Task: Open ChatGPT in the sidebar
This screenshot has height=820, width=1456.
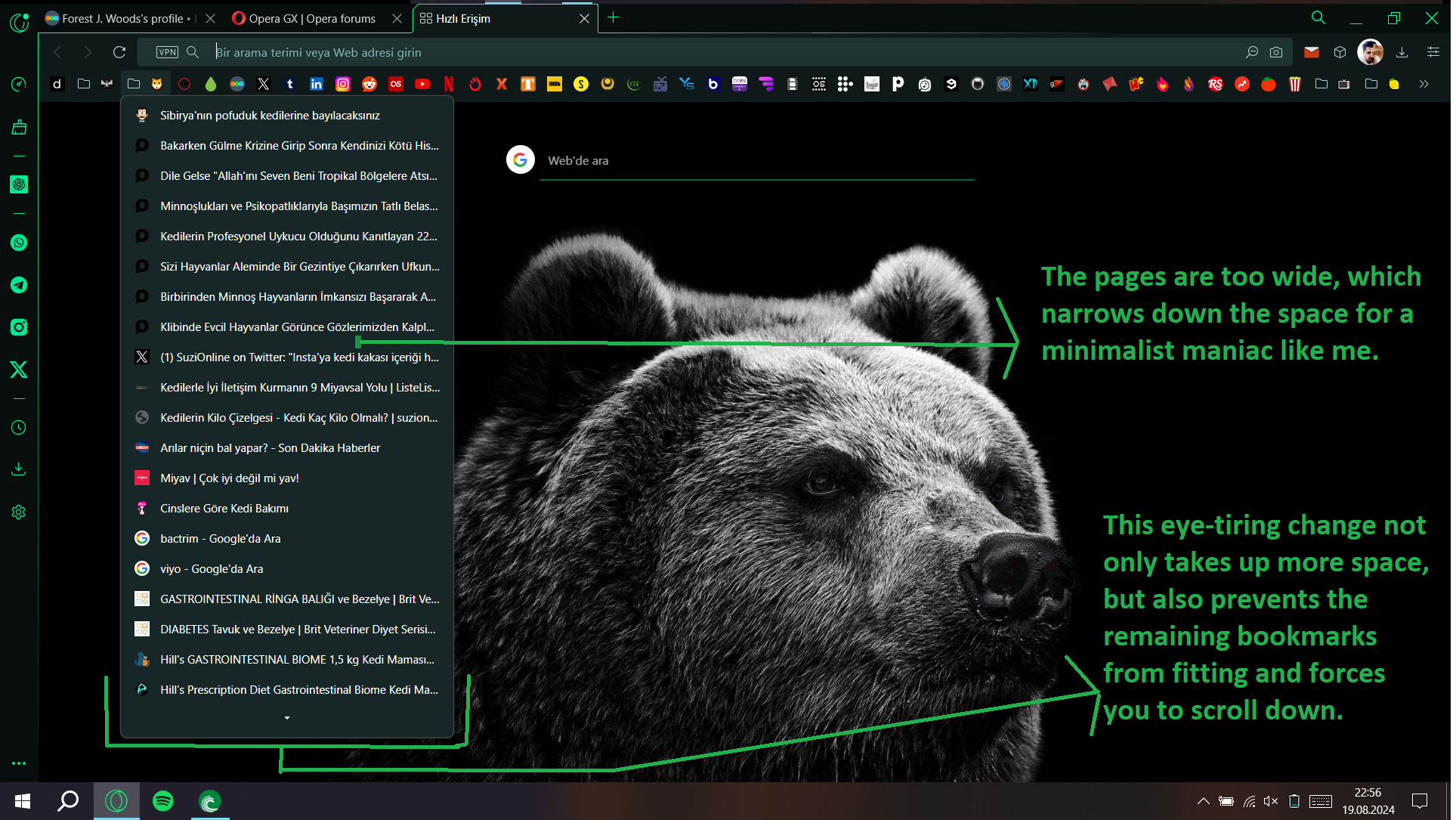Action: (19, 184)
